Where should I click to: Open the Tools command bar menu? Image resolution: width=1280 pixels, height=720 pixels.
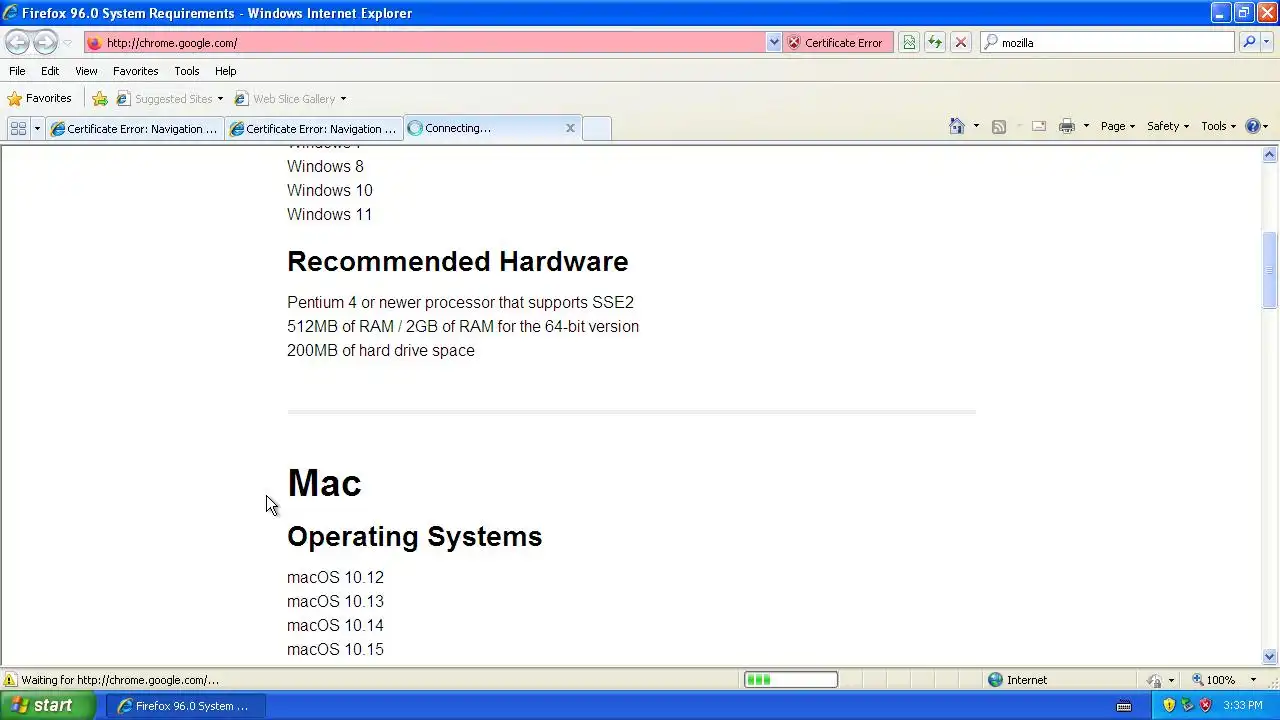pos(1218,126)
